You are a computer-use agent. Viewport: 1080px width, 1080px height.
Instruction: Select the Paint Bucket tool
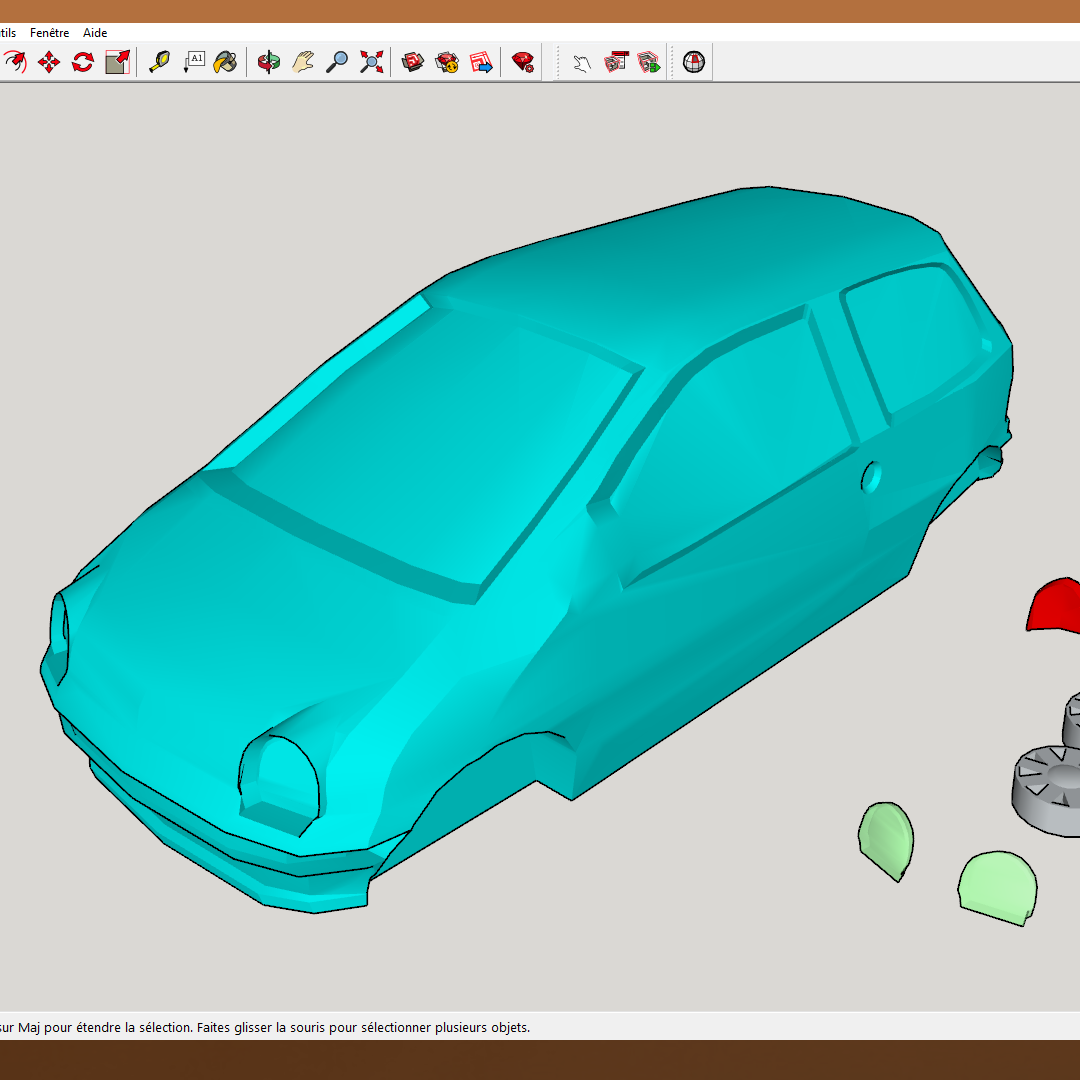(x=226, y=63)
